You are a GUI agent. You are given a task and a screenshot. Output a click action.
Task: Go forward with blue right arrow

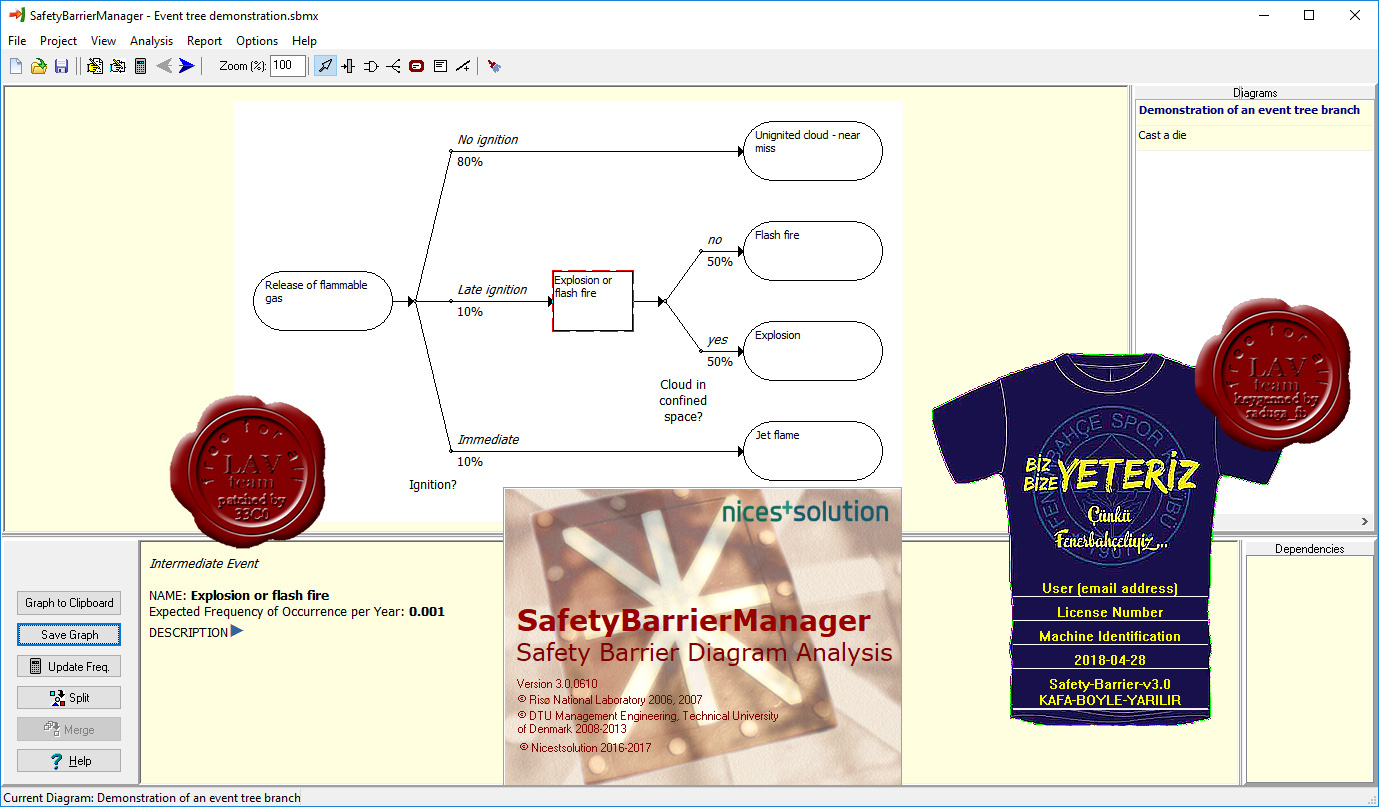pyautogui.click(x=187, y=66)
